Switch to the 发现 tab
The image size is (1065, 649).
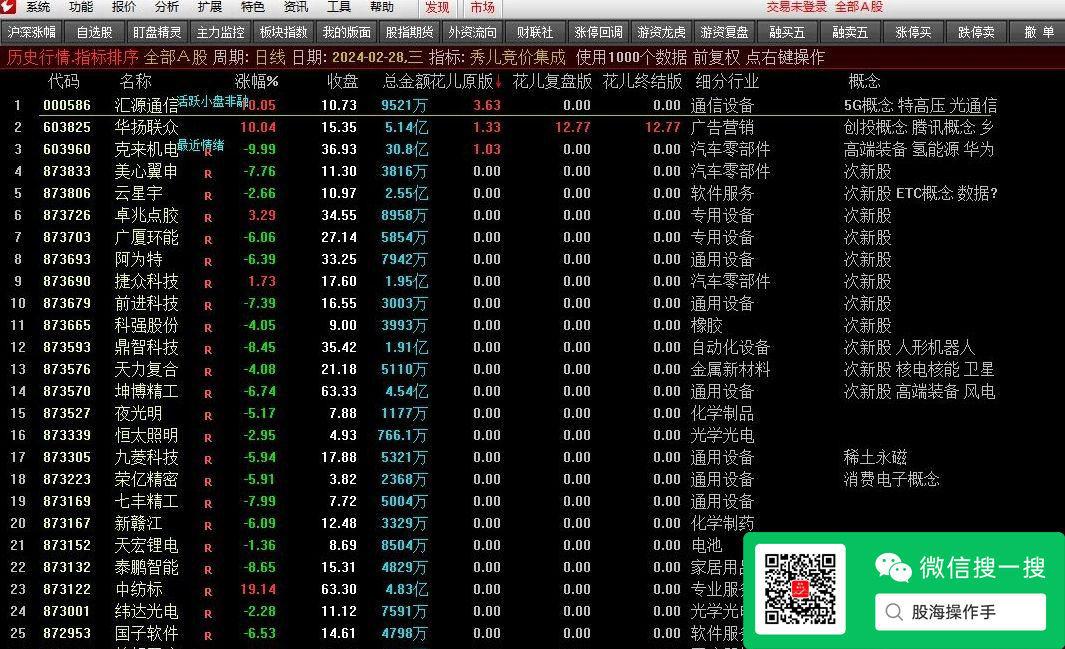click(x=437, y=7)
